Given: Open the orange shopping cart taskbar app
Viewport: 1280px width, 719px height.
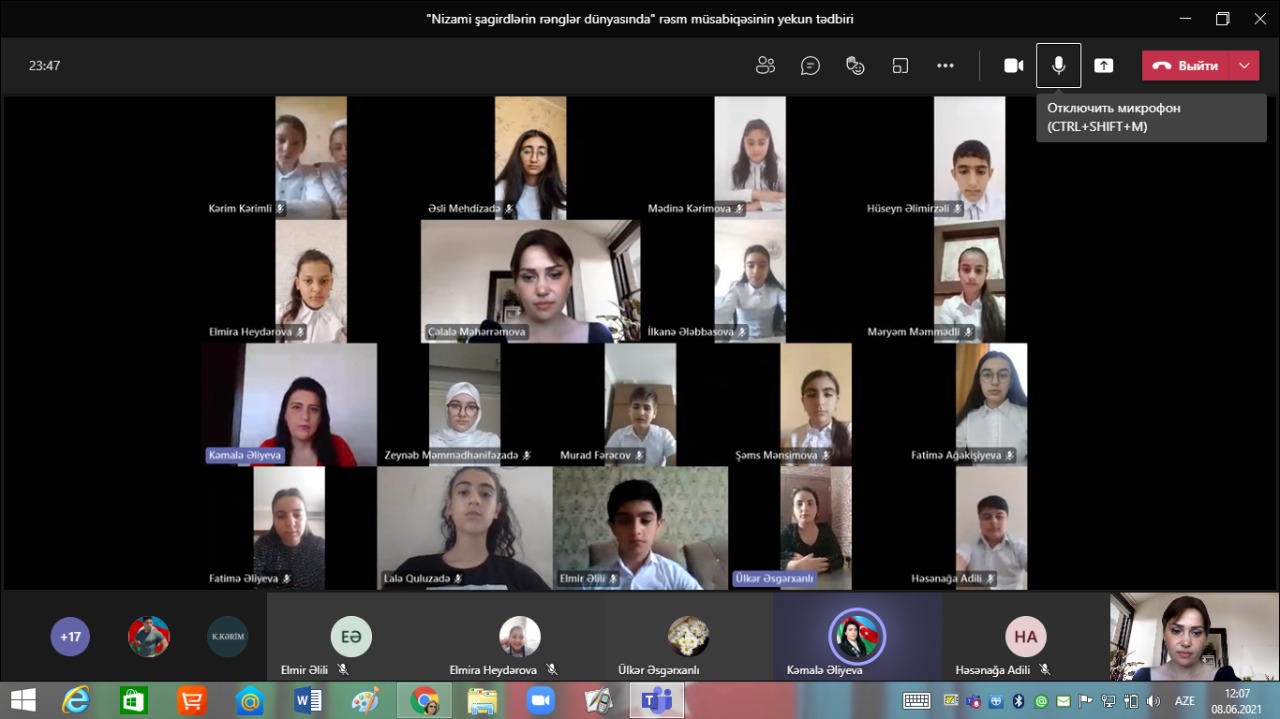Looking at the screenshot, I should [192, 700].
